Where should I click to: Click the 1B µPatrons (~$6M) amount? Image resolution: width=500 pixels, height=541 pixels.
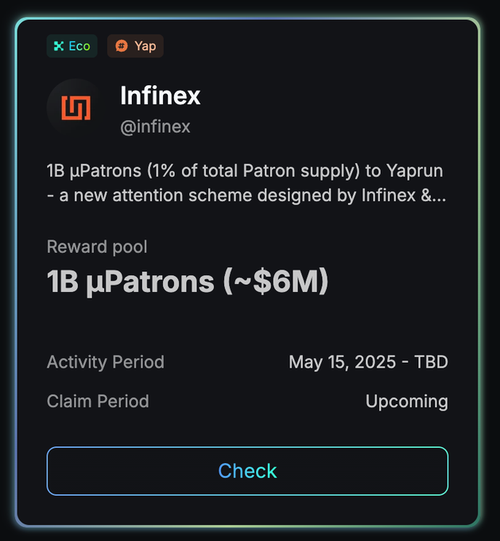[x=187, y=282]
